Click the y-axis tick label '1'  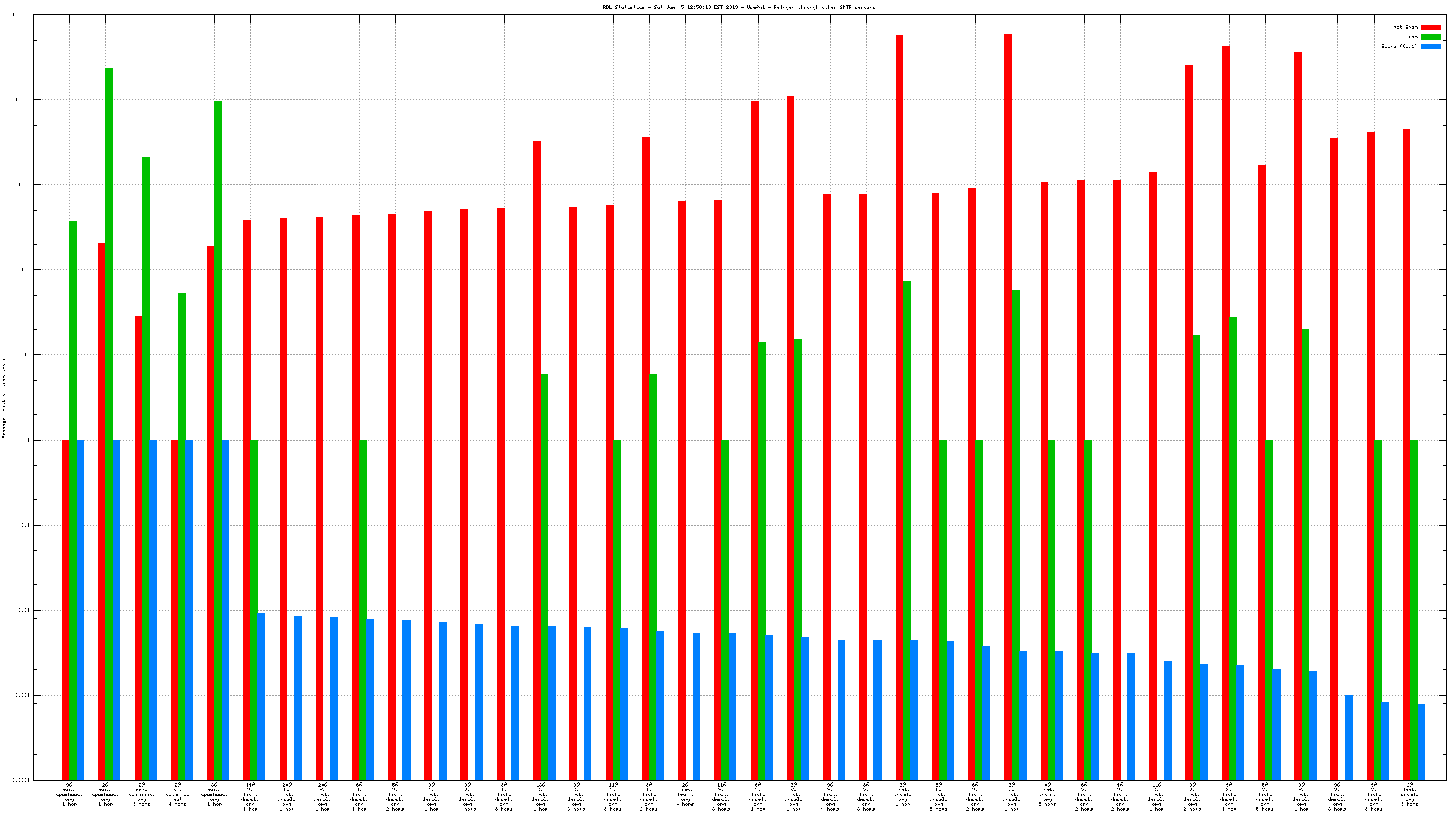point(28,440)
